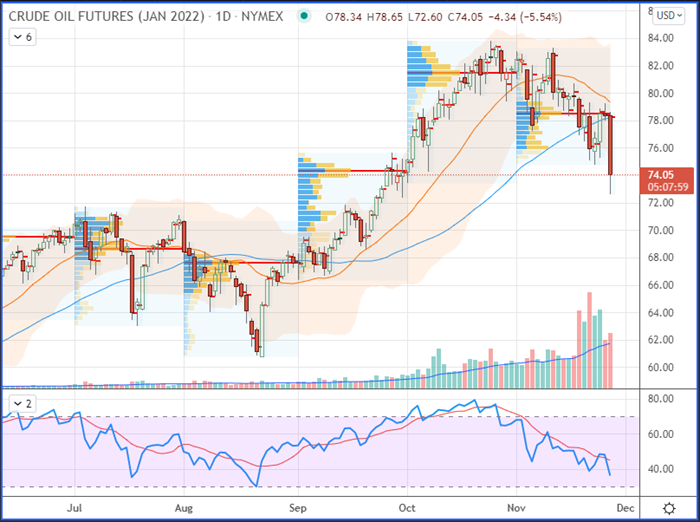Click the Sep label on the time axis
This screenshot has width=700, height=522.
tap(298, 508)
